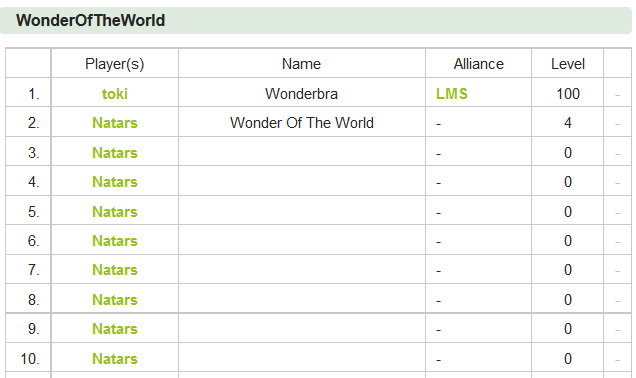The height and width of the screenshot is (378, 636).
Task: Open the LMS alliance link
Action: coord(452,94)
